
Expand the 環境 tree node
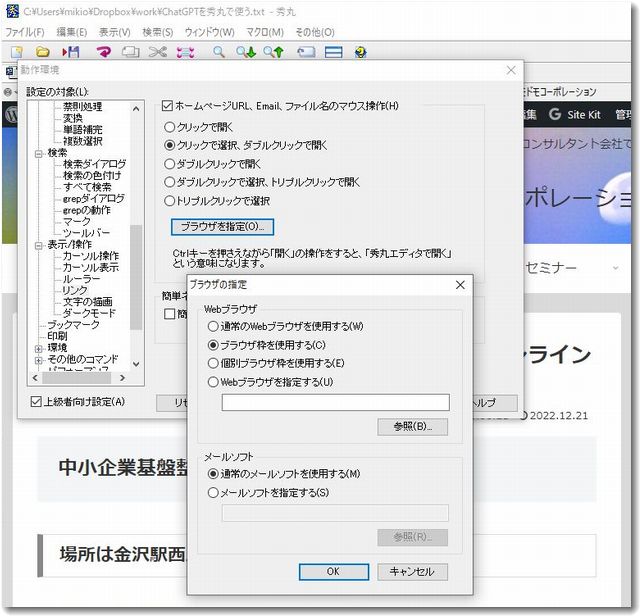point(38,347)
